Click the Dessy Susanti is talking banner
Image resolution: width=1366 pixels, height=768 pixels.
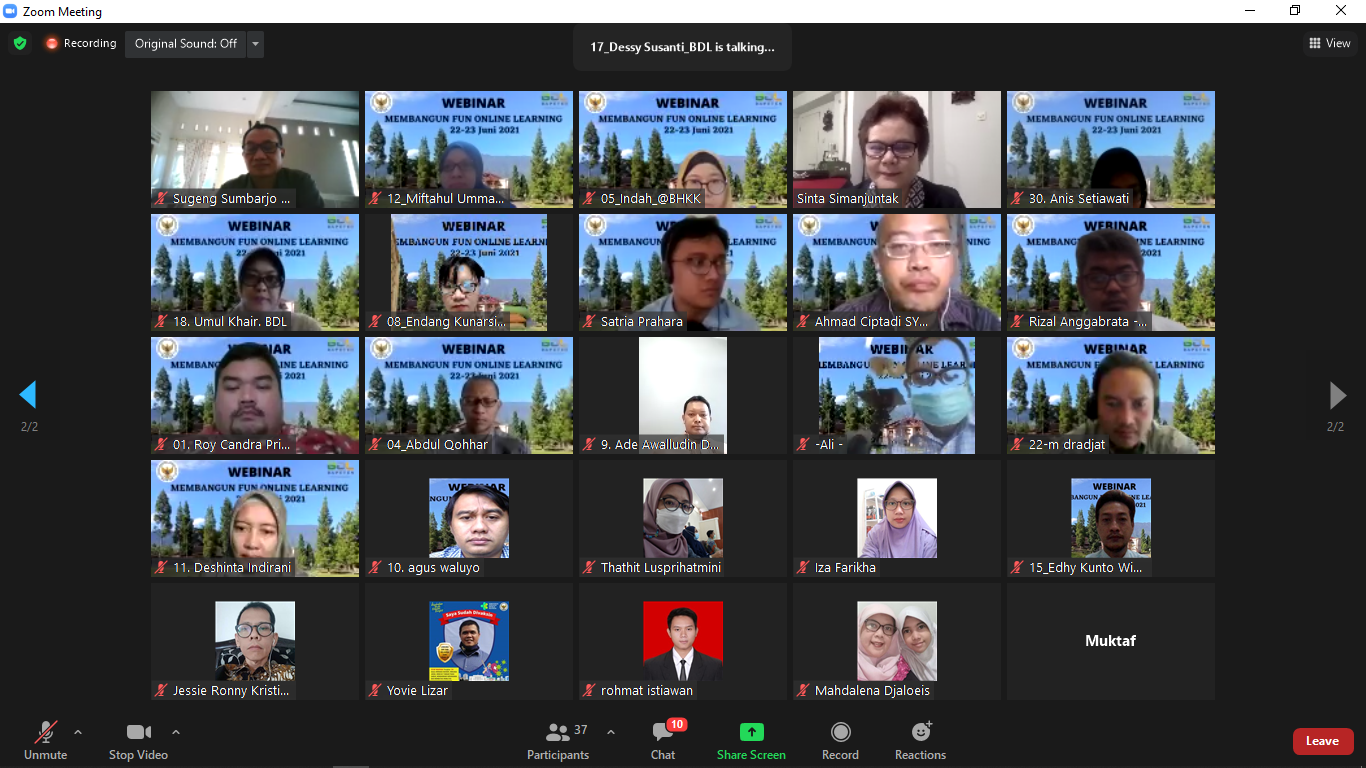click(682, 47)
